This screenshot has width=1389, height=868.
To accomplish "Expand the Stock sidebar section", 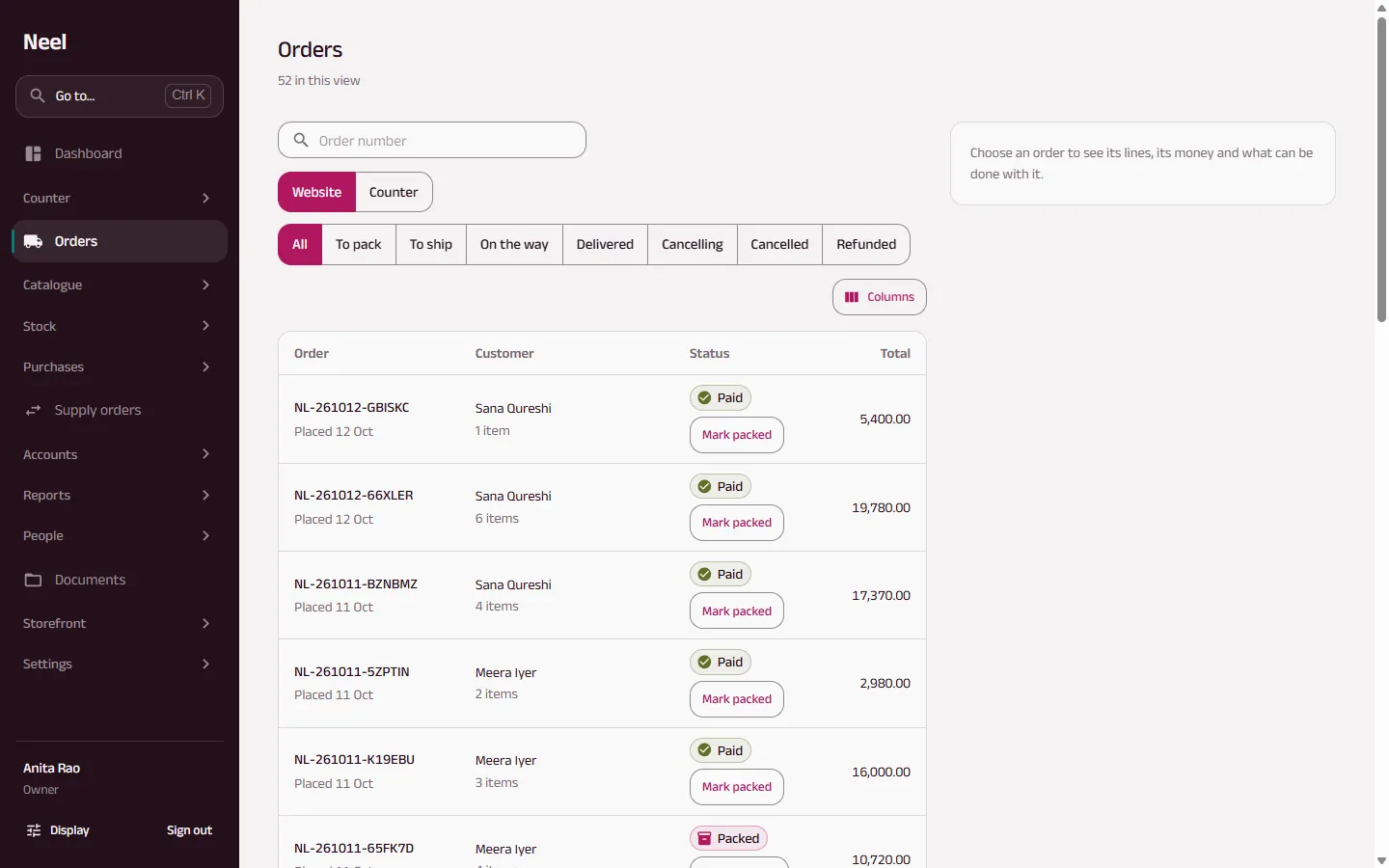I will pos(120,326).
